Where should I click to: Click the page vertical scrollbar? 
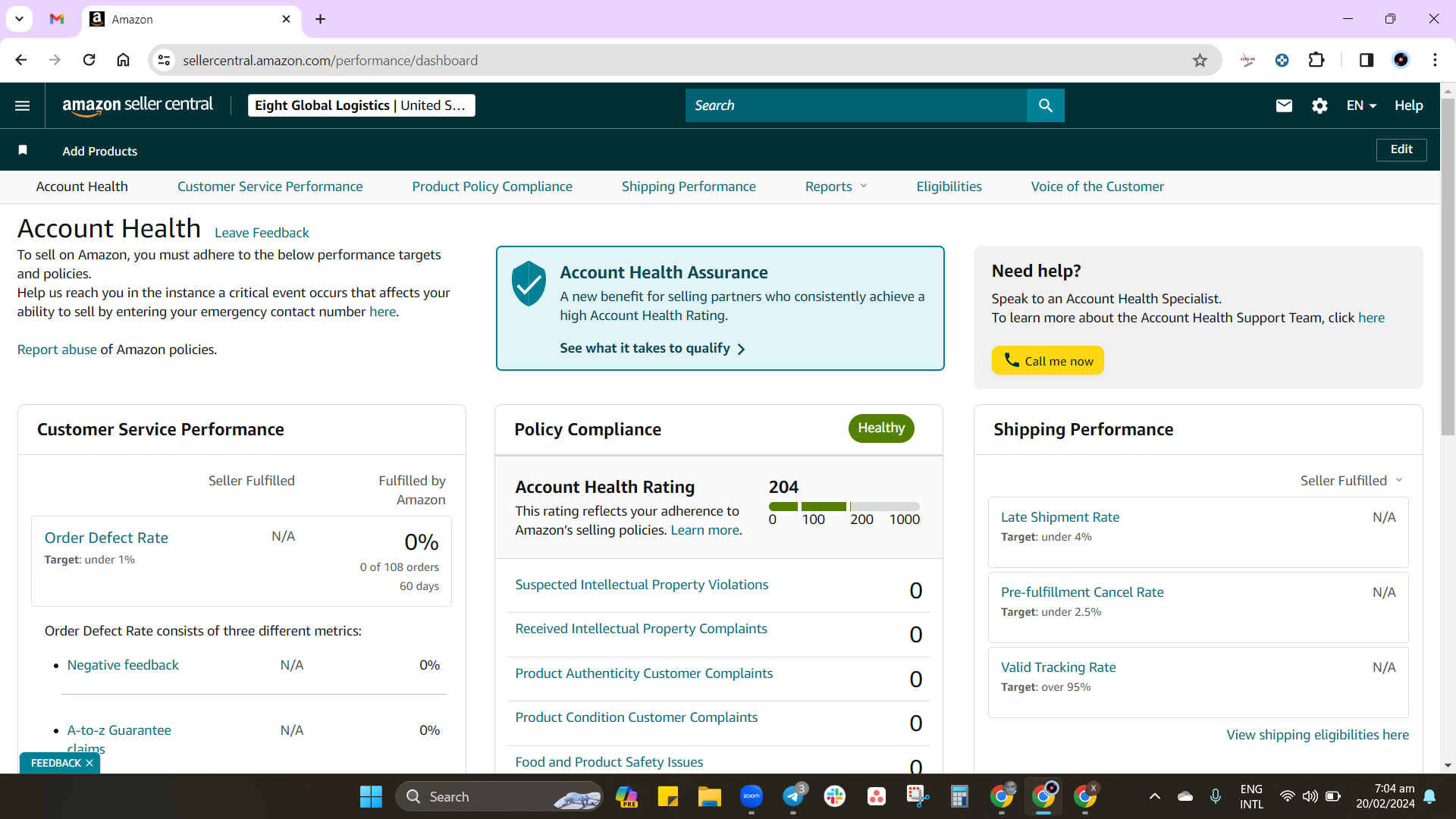point(1448,267)
